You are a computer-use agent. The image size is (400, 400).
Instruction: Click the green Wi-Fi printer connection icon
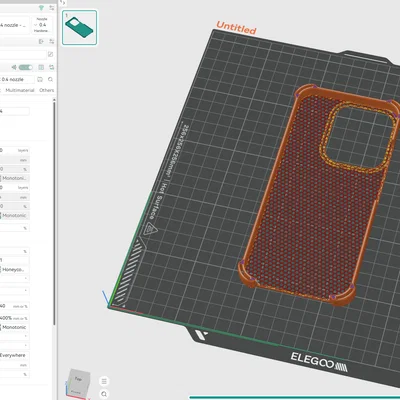[41, 8]
